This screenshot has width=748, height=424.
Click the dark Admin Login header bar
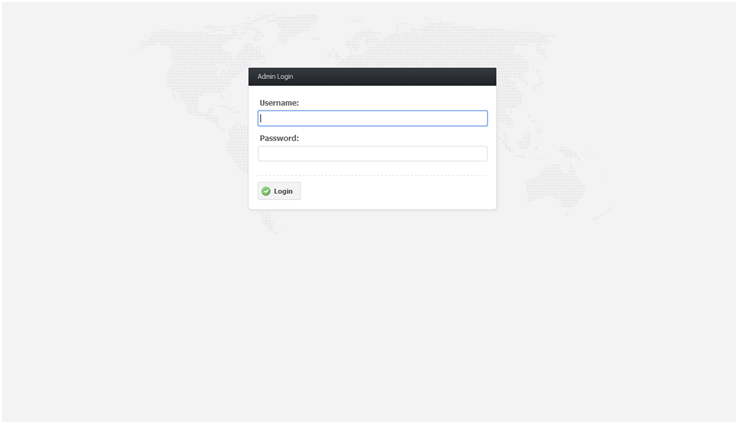(372, 77)
